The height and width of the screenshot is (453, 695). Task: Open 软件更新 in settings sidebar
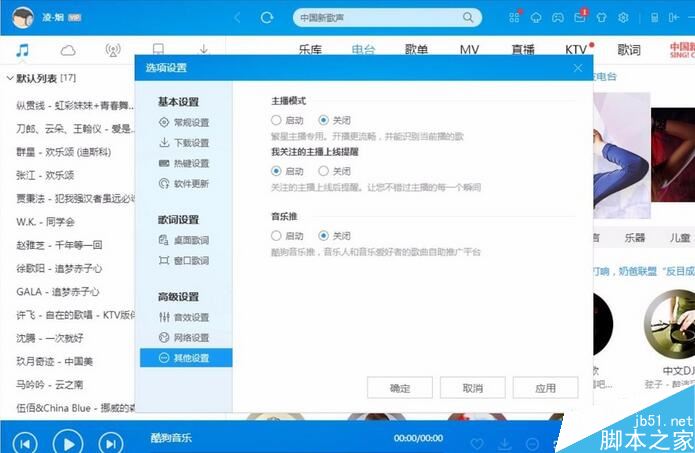[x=184, y=184]
